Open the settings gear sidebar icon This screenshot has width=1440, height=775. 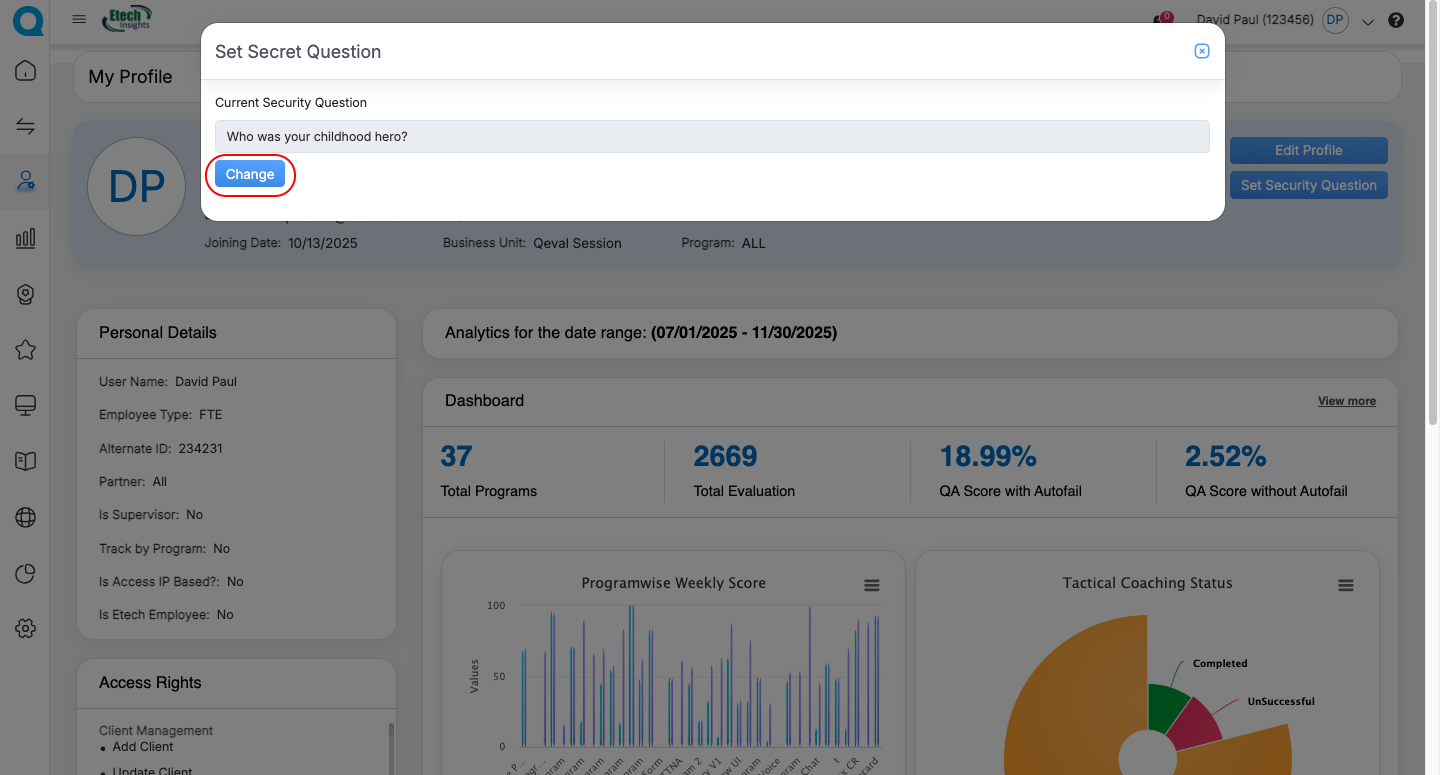pos(26,628)
